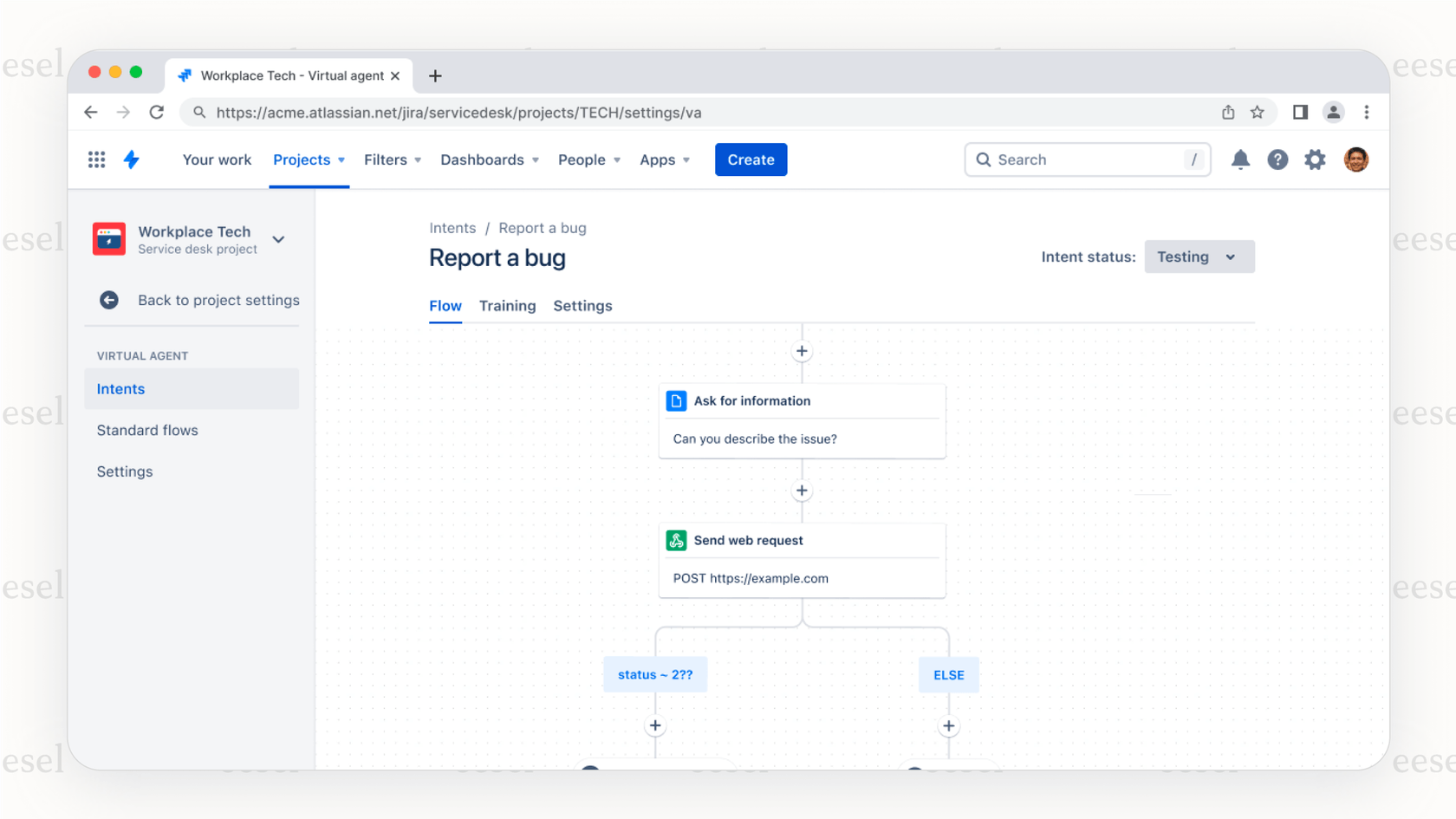Click the back arrow to project settings
The image size is (1456, 819).
108,300
